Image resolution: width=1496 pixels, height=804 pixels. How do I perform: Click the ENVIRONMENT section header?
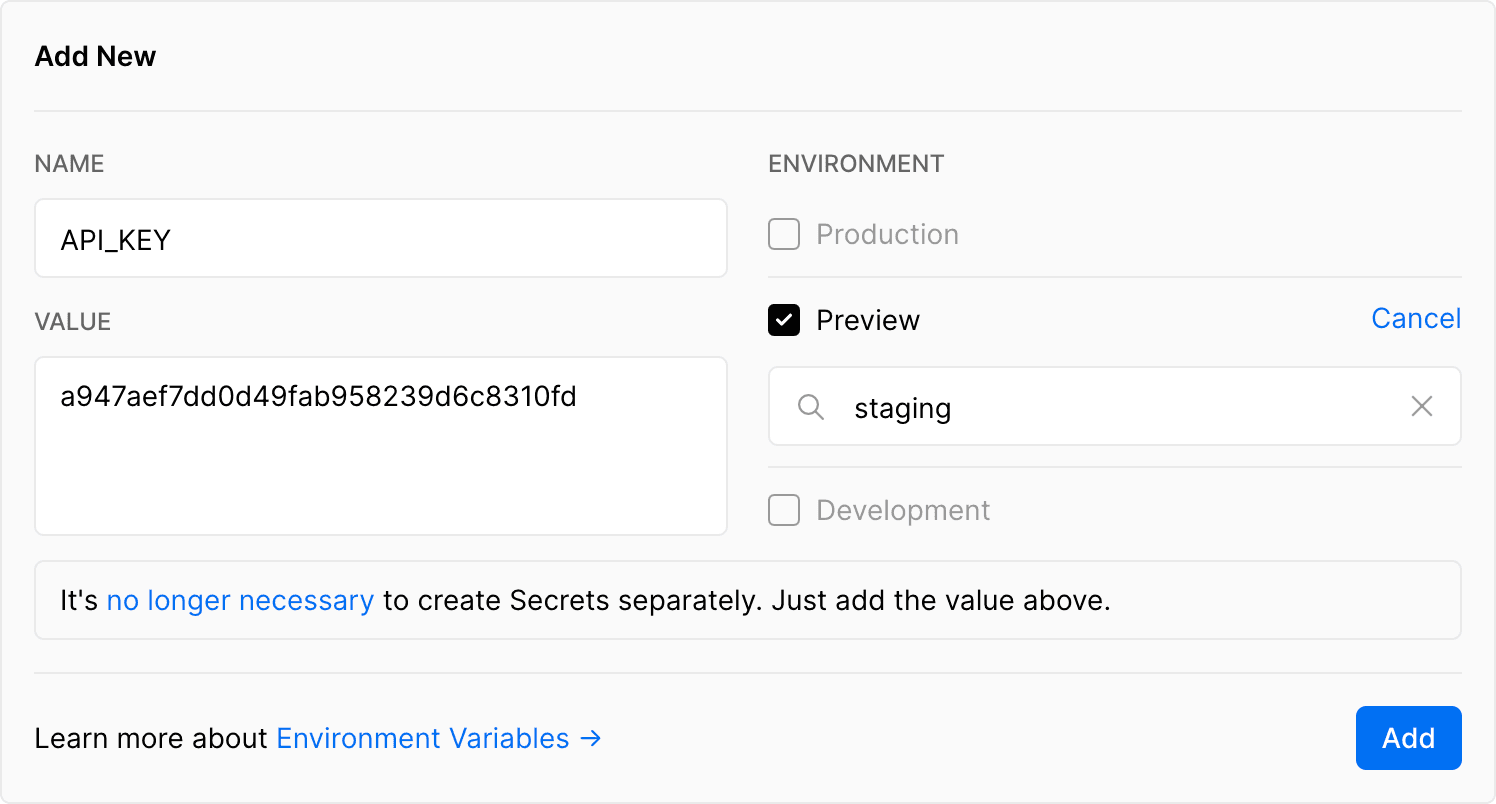pos(856,163)
